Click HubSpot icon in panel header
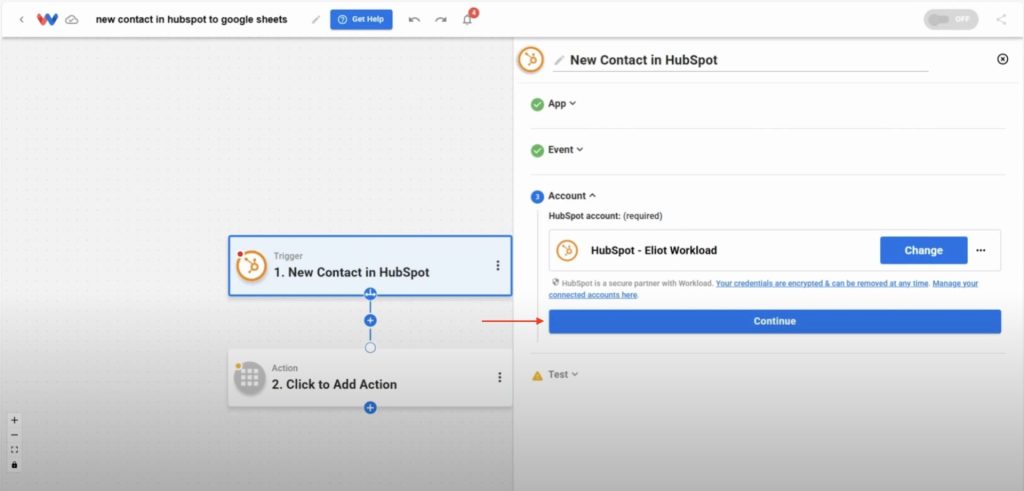1024x491 pixels. pyautogui.click(x=531, y=59)
